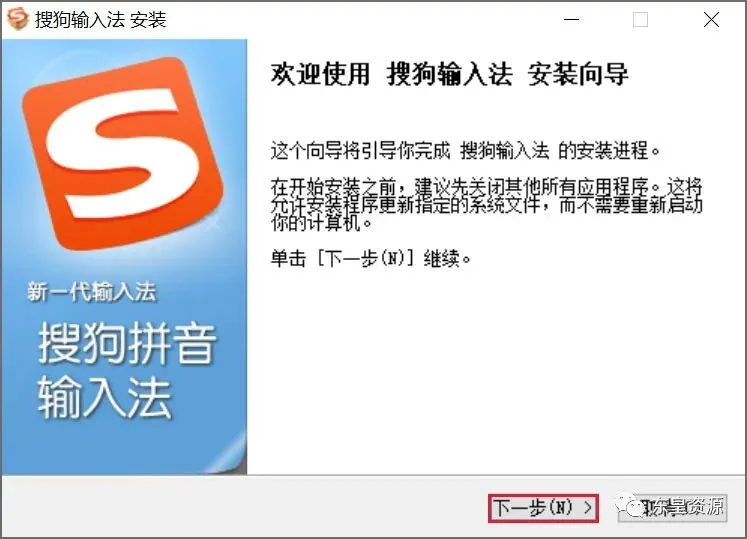Click the 欢迎使用 搜狗输入法 安装向导 heading
Image resolution: width=747 pixels, height=539 pixels.
449,74
